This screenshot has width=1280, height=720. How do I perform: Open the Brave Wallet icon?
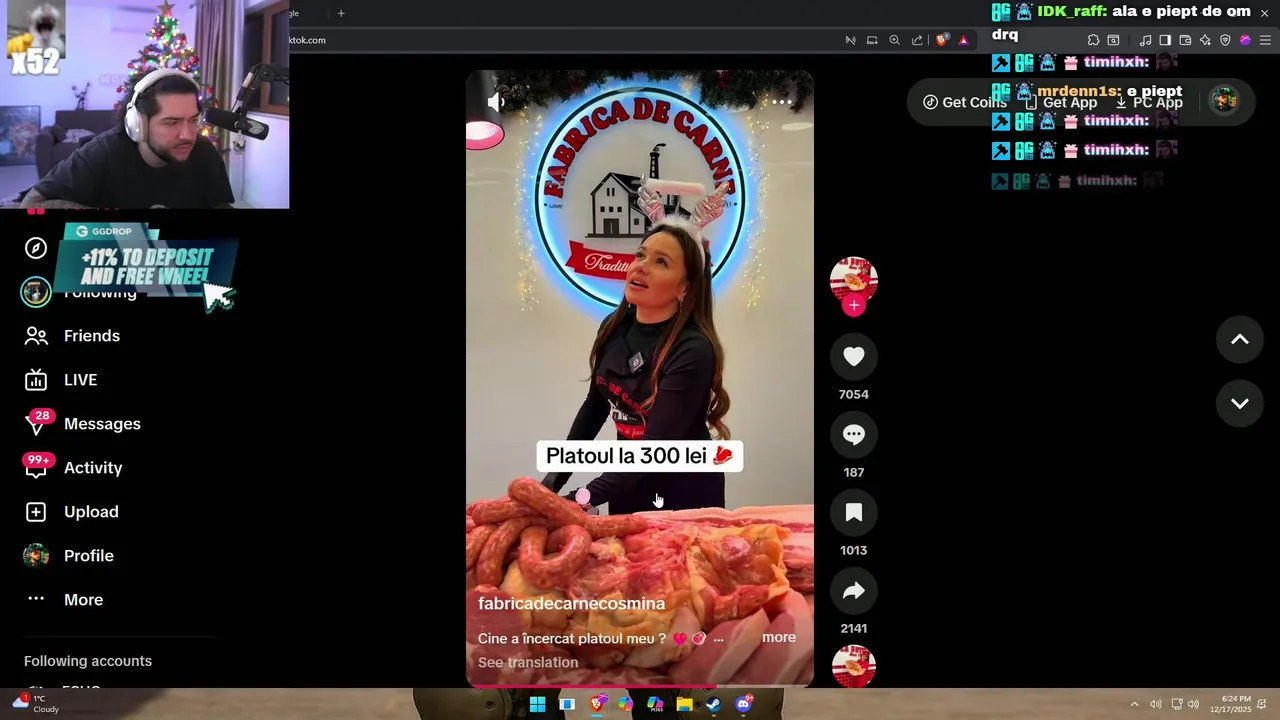1185,40
